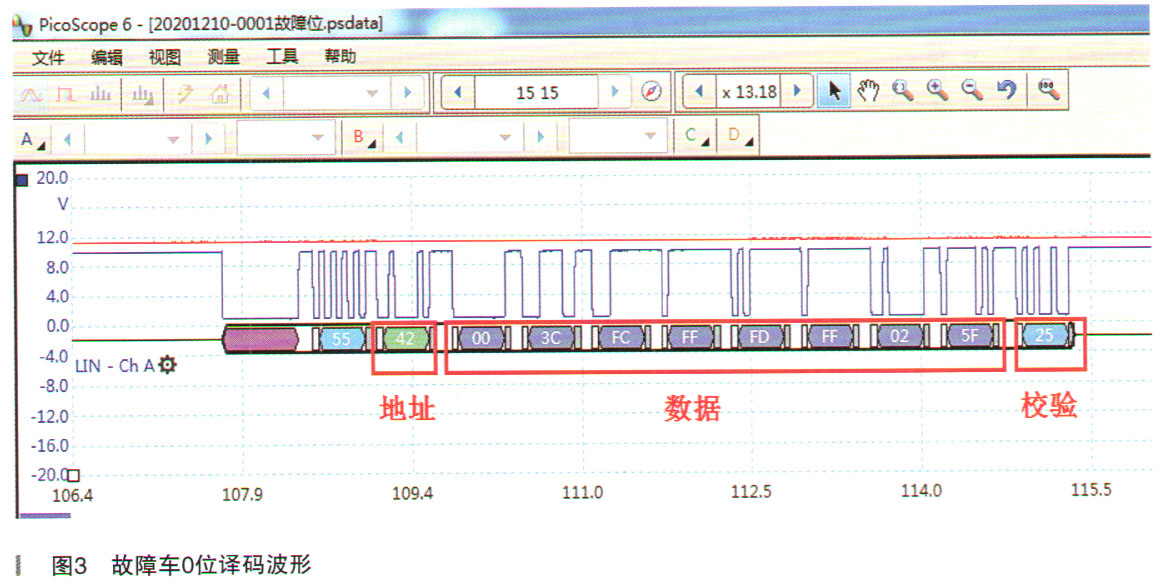This screenshot has height=587, width=1162.
Task: Select the 00 data packet
Action: pyautogui.click(x=481, y=338)
